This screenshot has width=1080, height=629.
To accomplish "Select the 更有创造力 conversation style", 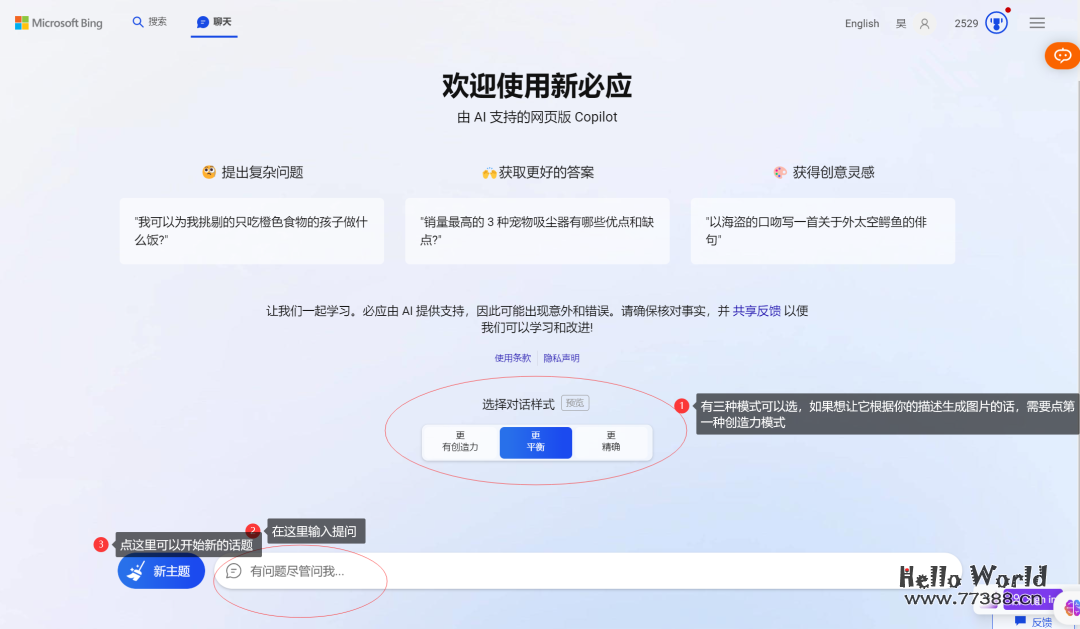I will (x=459, y=442).
